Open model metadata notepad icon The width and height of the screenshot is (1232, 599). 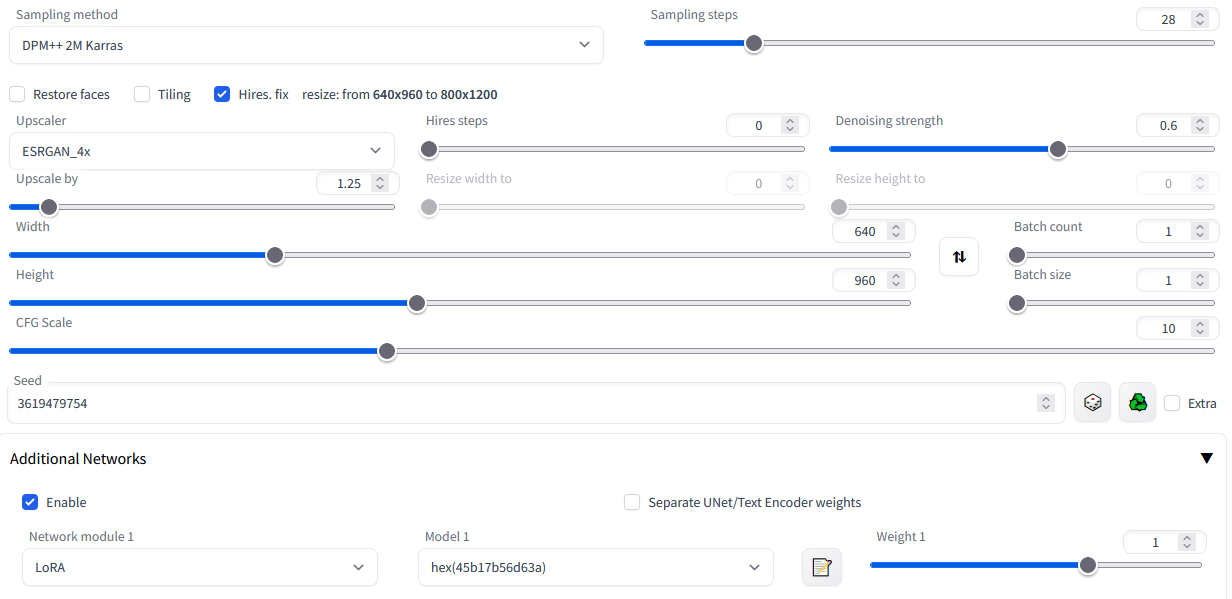pyautogui.click(x=822, y=567)
